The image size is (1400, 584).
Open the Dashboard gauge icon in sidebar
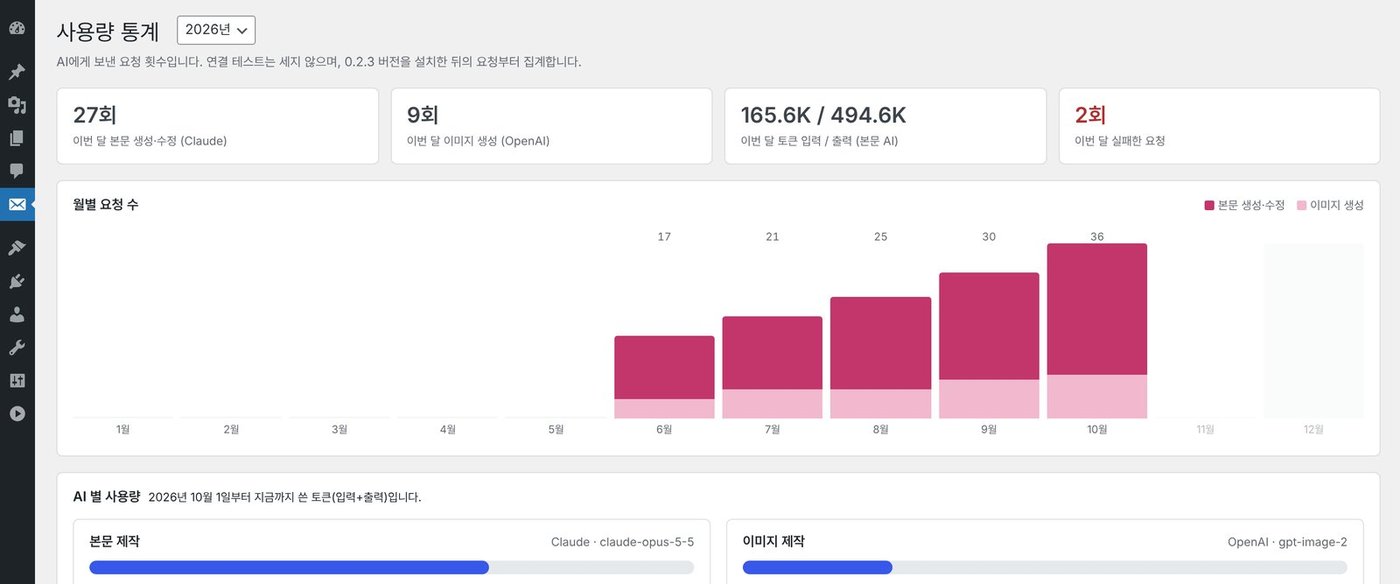(x=17, y=28)
